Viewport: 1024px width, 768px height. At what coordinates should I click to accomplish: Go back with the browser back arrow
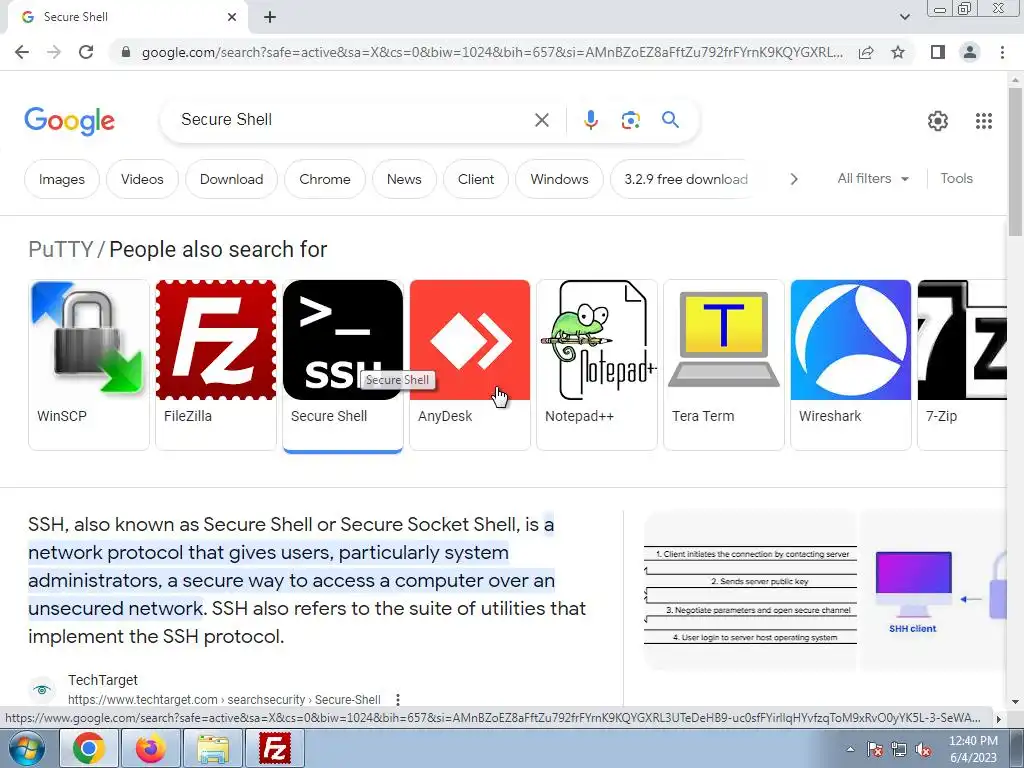[x=22, y=52]
